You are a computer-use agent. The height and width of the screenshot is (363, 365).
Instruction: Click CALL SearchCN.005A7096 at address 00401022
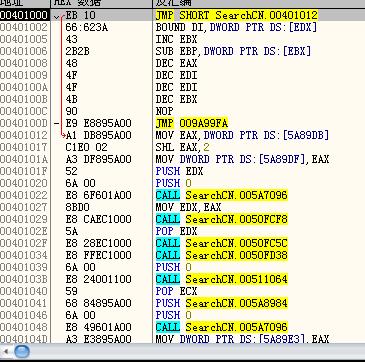221,195
